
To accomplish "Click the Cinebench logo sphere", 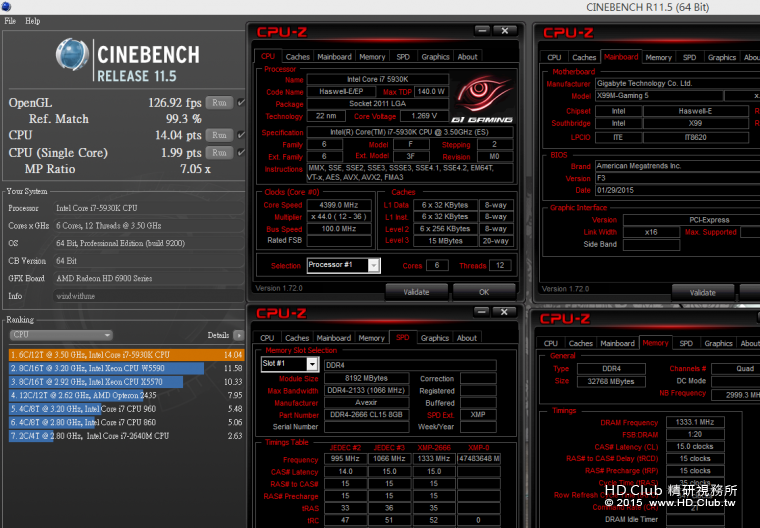I will point(72,54).
